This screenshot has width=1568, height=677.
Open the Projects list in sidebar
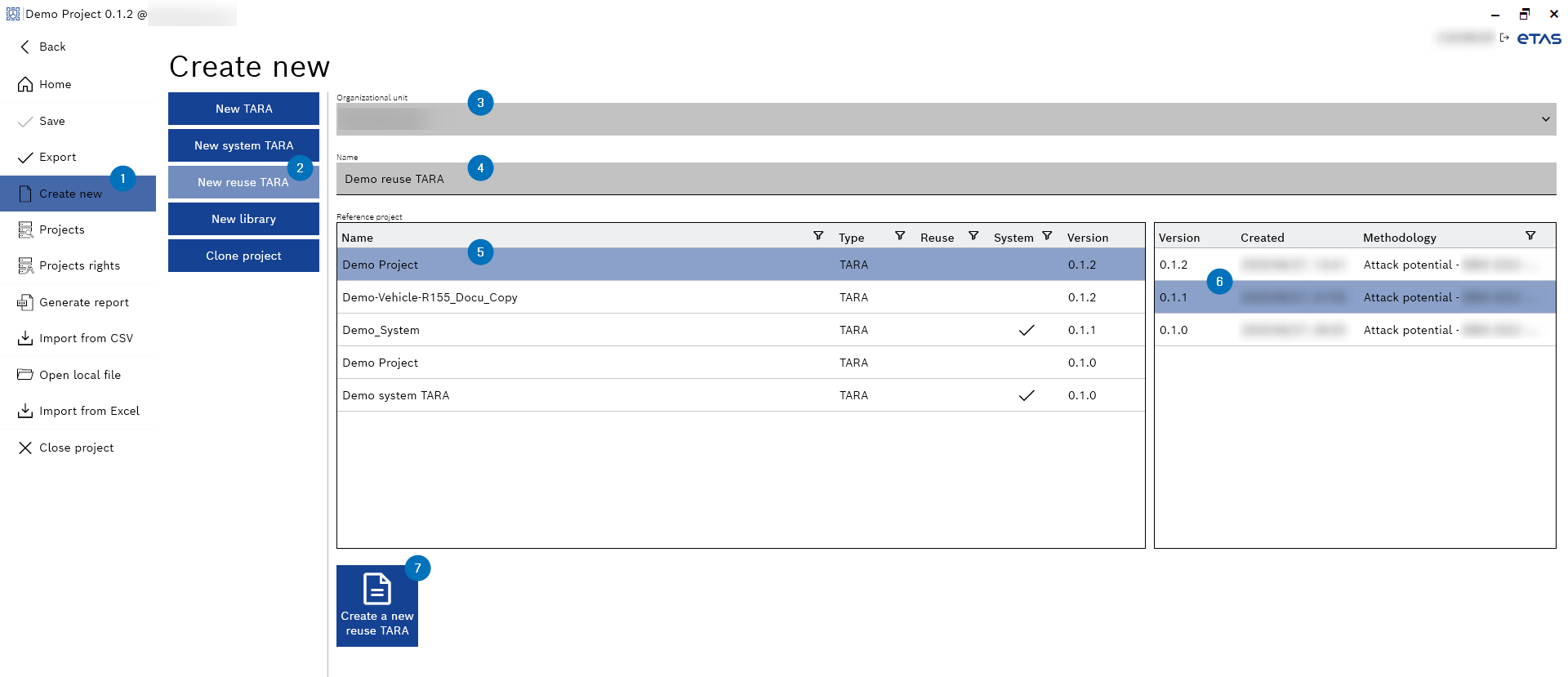[62, 230]
